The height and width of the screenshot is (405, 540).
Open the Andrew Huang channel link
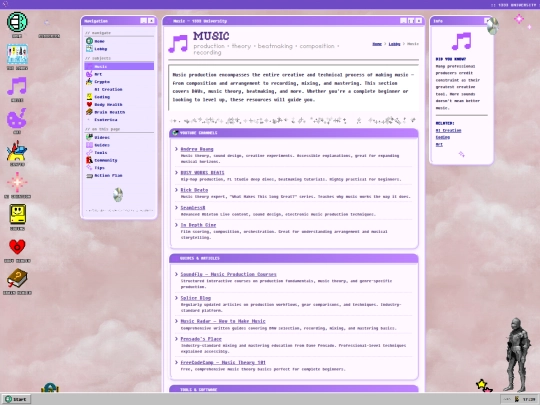pos(197,149)
